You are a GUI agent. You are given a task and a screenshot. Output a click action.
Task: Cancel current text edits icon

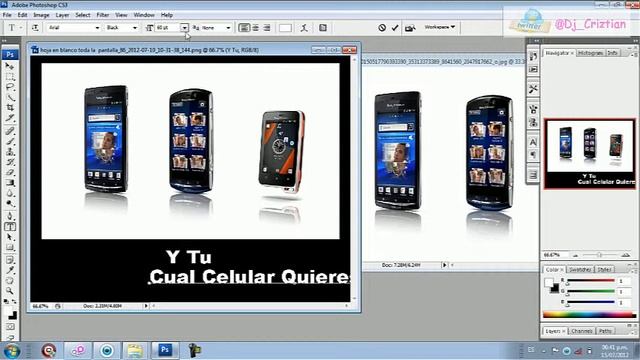pyautogui.click(x=382, y=28)
